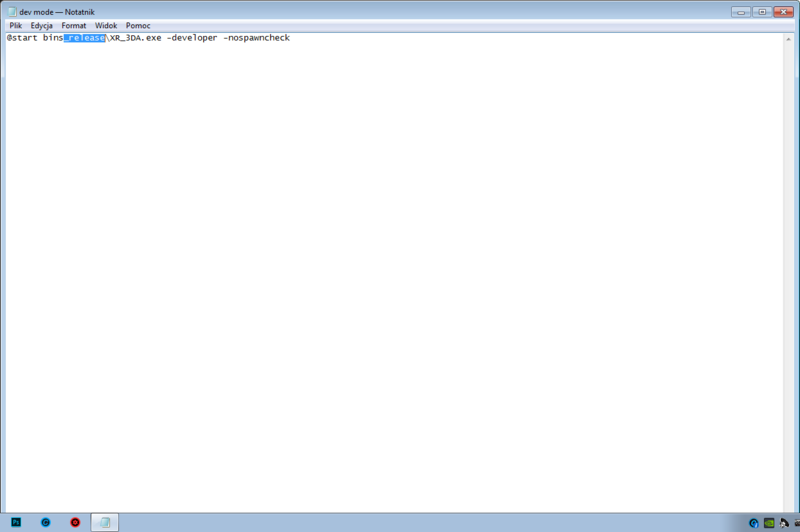Screen dimensions: 800x532
Task: Click the Notepad icon in title bar
Action: (11, 11)
